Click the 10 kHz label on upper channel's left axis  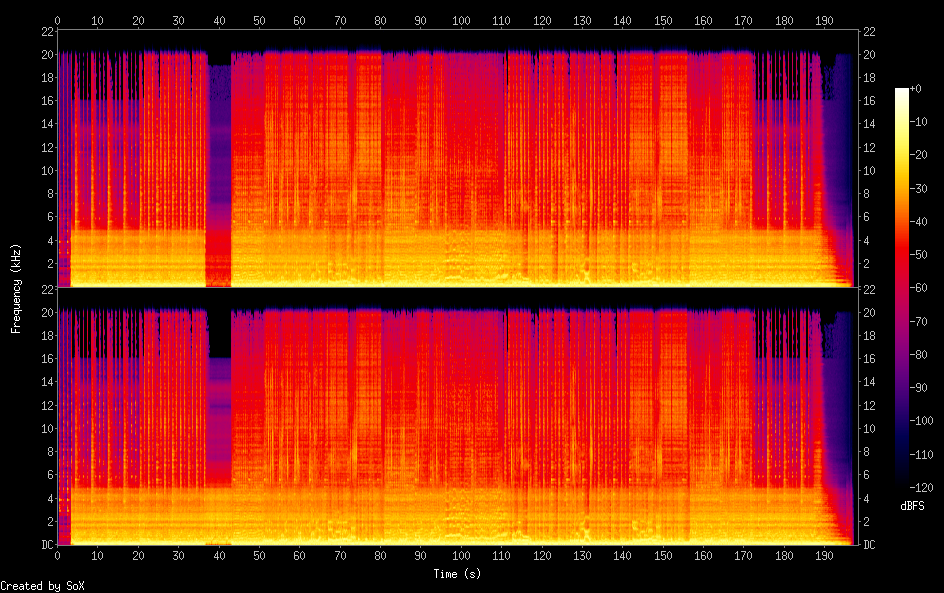[x=45, y=170]
